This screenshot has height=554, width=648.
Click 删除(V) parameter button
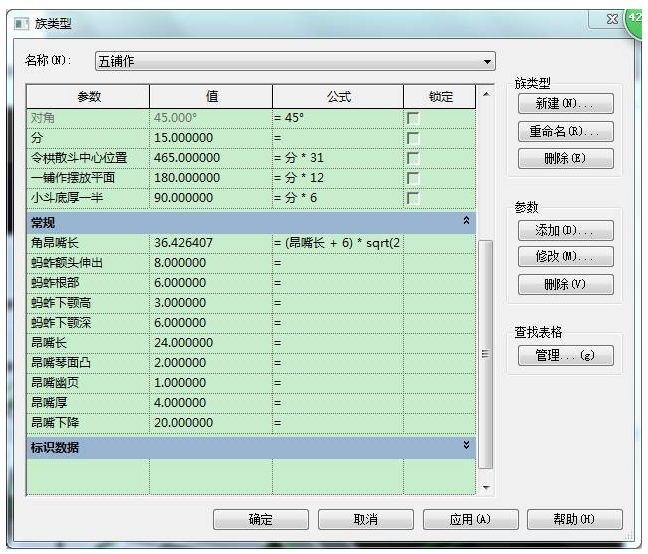[565, 284]
